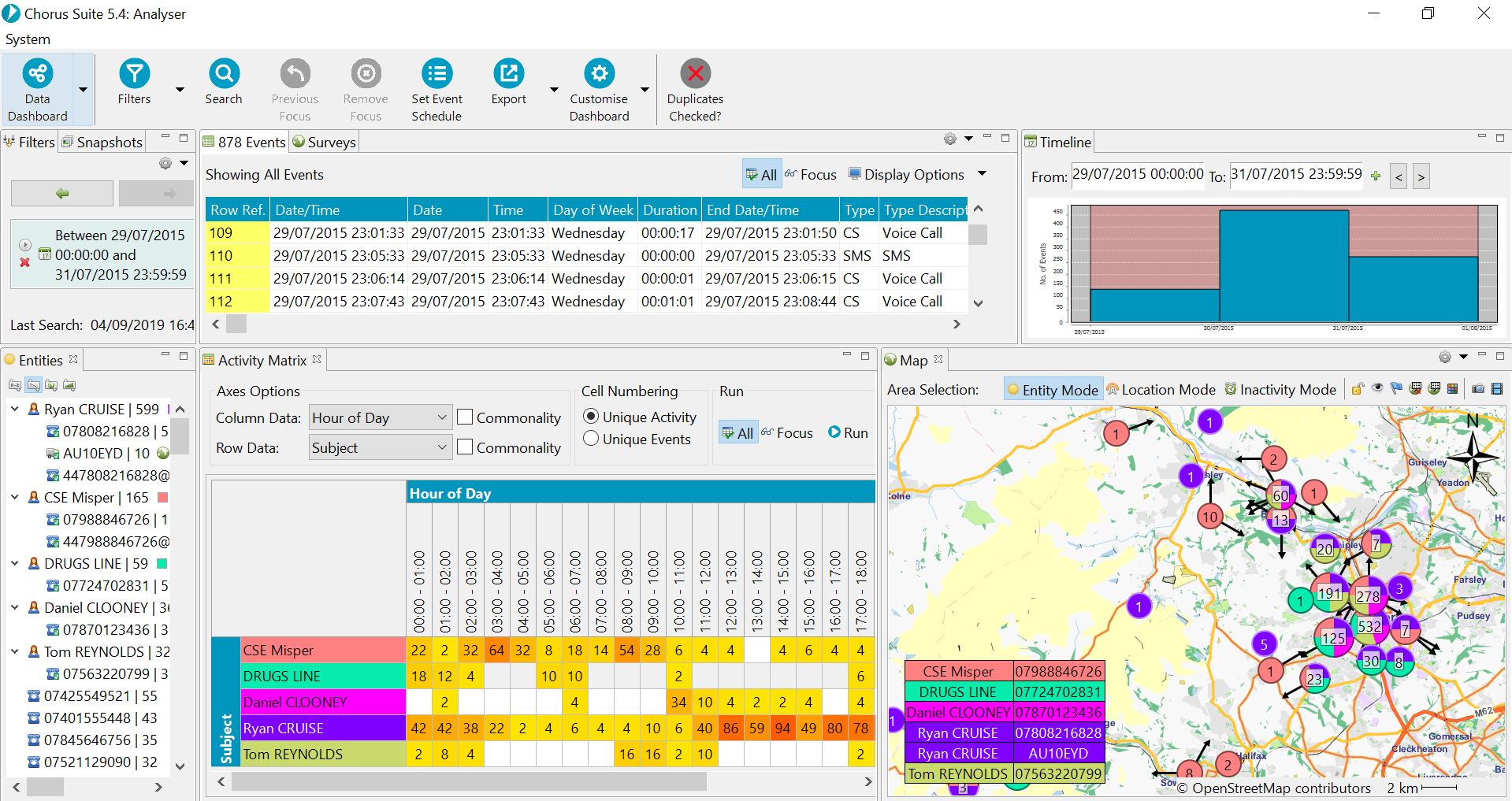The height and width of the screenshot is (801, 1512).
Task: Open Customise Dashboard gear icon
Action: click(x=599, y=74)
